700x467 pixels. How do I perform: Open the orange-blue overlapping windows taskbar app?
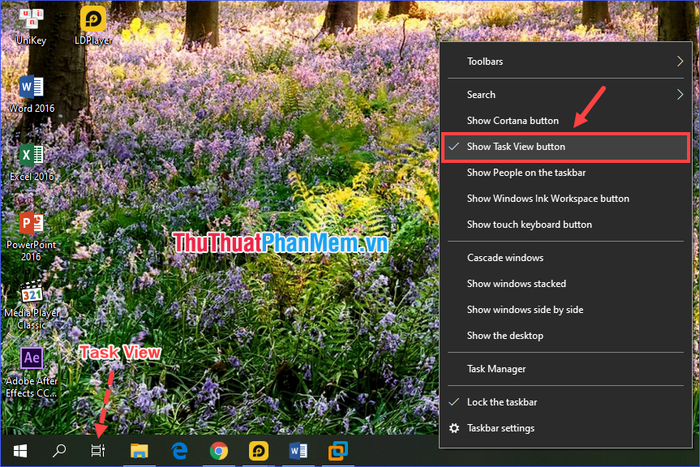(x=338, y=451)
